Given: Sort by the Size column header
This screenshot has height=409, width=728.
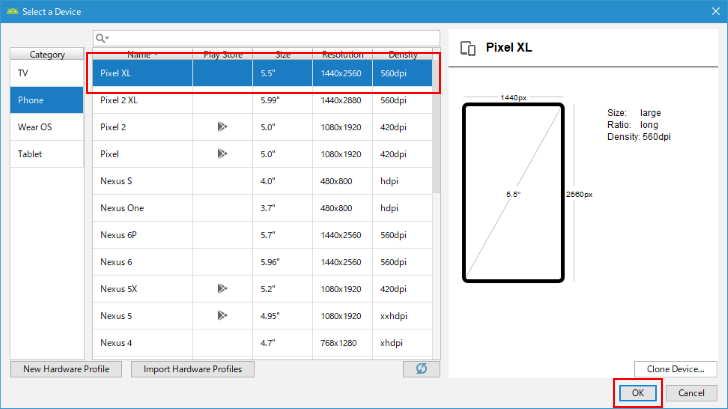Looking at the screenshot, I should pyautogui.click(x=283, y=54).
